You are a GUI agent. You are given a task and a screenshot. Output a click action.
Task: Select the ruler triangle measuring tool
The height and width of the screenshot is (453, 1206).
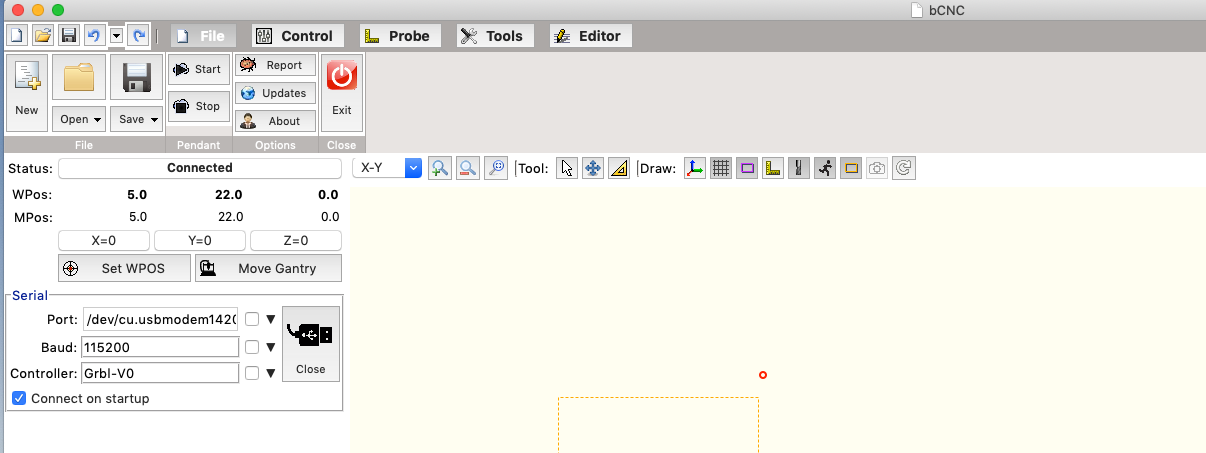619,168
